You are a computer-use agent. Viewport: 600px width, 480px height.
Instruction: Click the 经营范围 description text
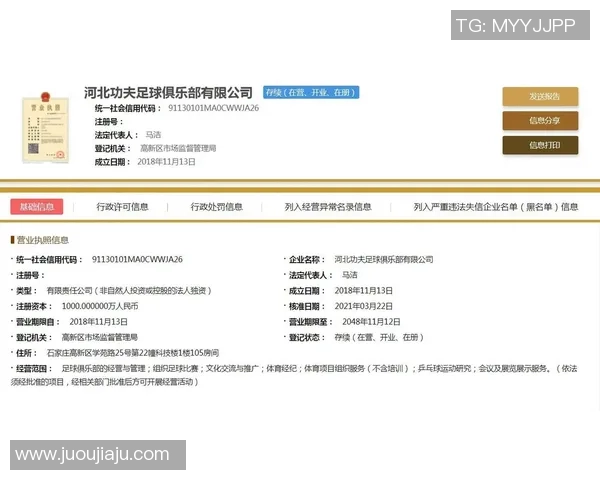(294, 375)
